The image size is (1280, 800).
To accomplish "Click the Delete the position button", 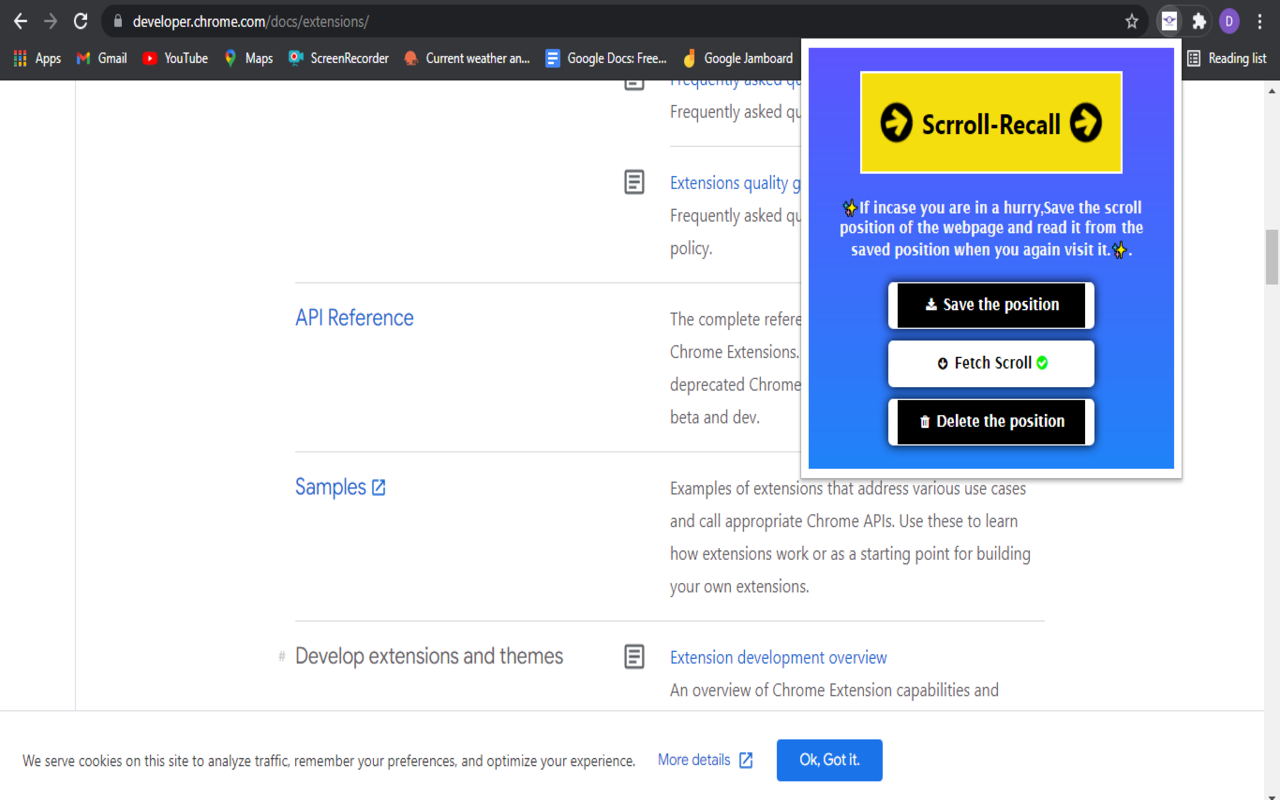I will point(991,421).
